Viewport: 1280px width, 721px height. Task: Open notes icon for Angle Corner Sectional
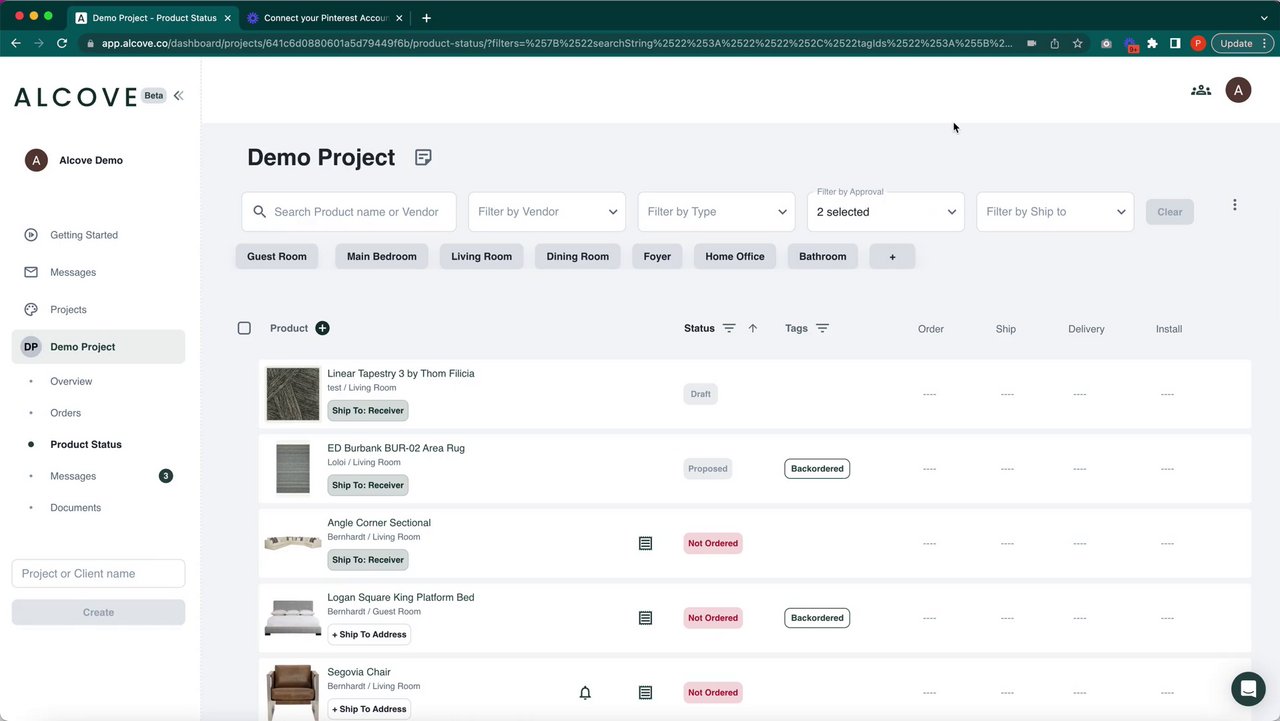click(x=645, y=543)
